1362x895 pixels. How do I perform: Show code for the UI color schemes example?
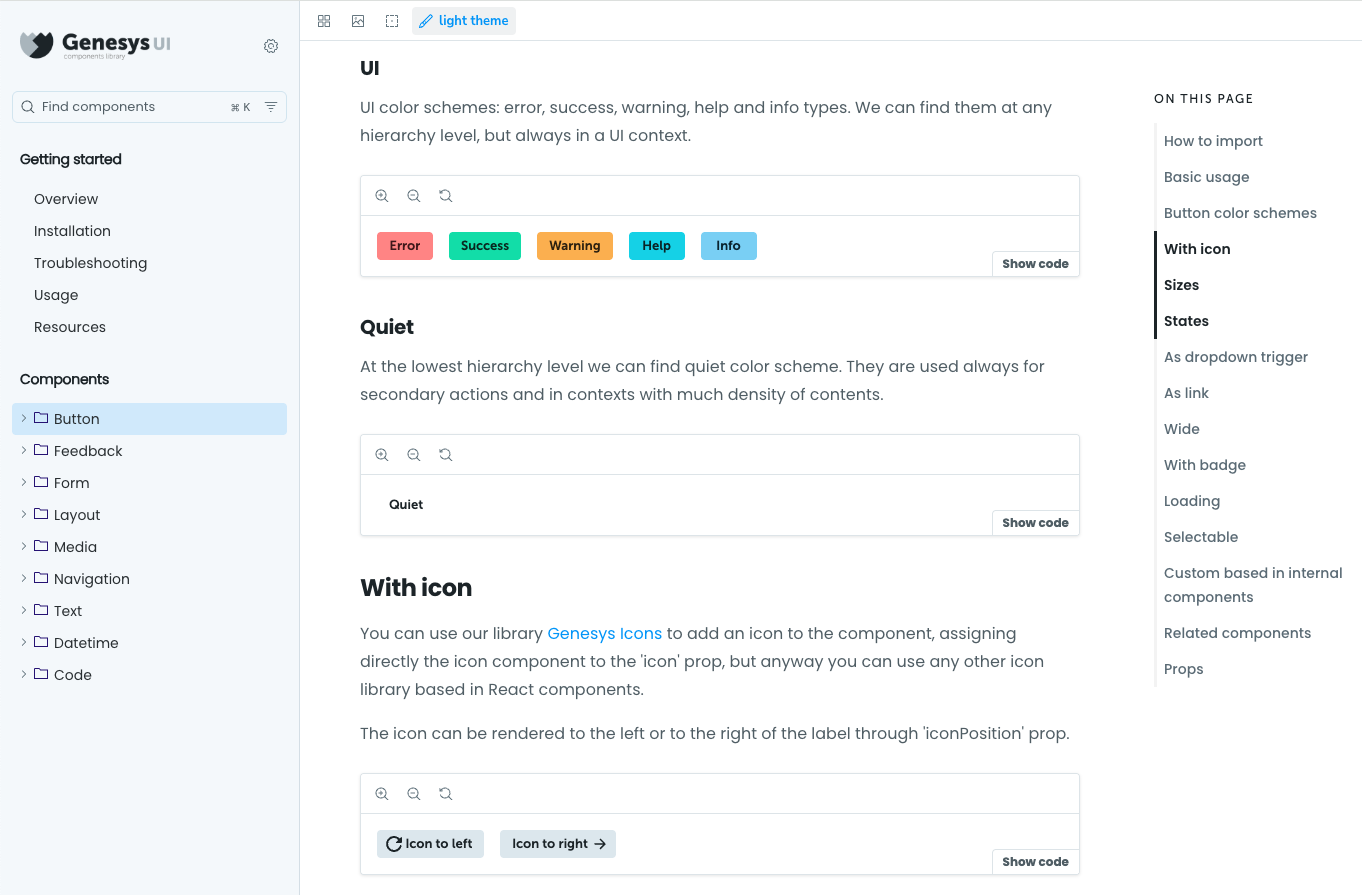(x=1035, y=263)
